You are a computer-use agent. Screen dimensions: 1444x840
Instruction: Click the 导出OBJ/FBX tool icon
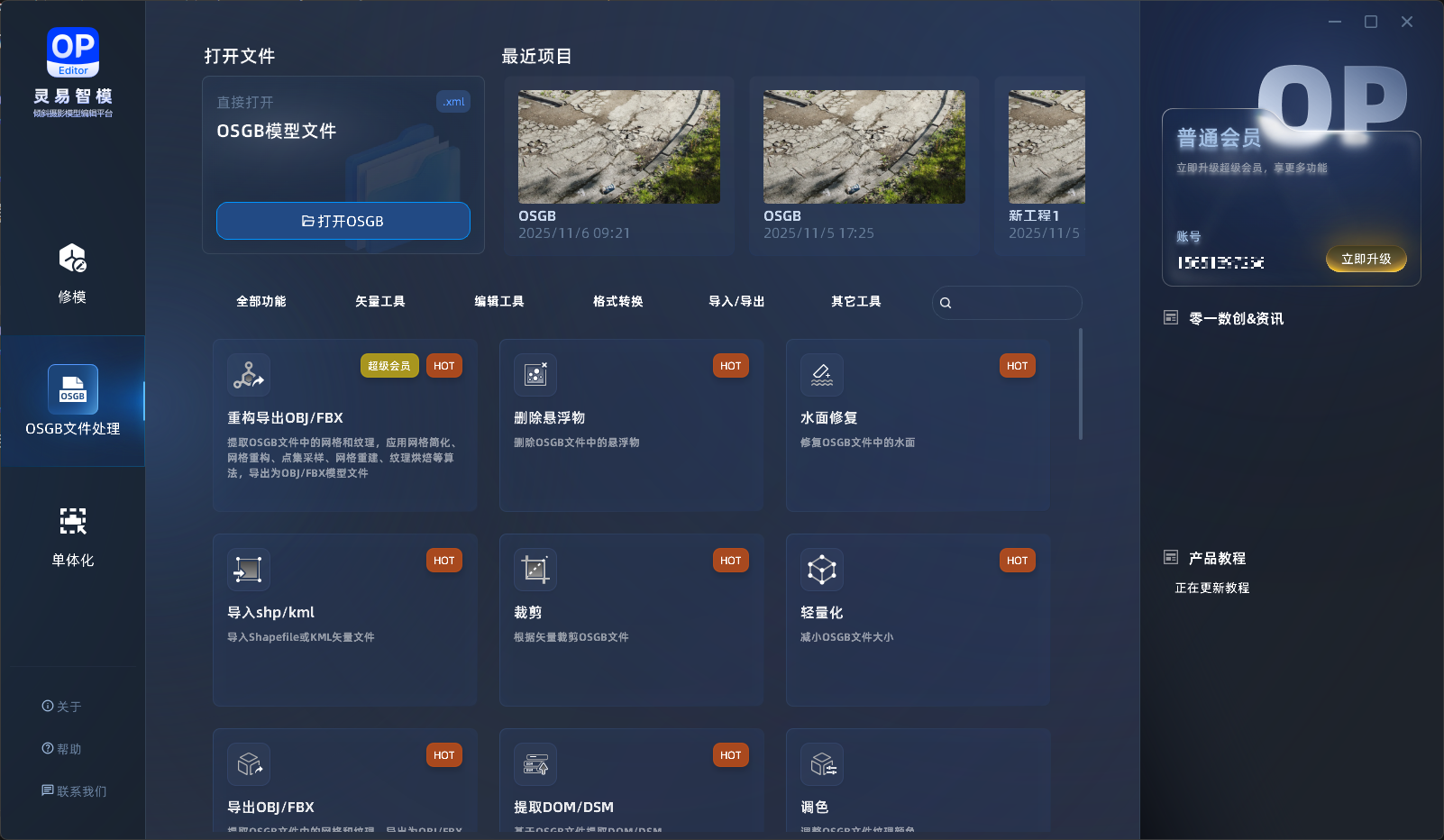tap(249, 764)
